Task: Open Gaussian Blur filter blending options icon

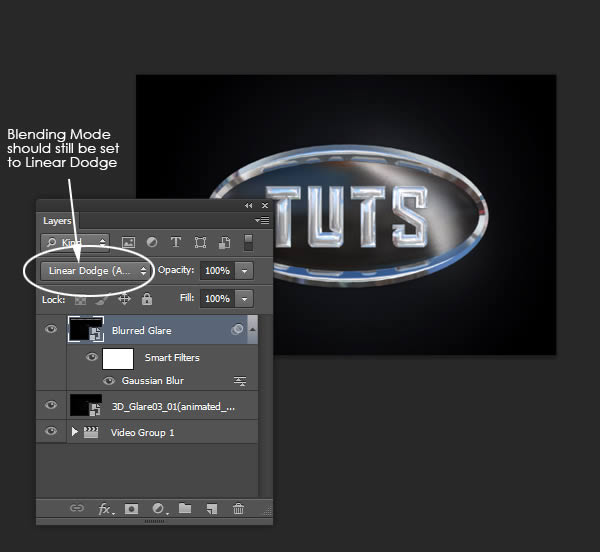Action: pyautogui.click(x=240, y=381)
